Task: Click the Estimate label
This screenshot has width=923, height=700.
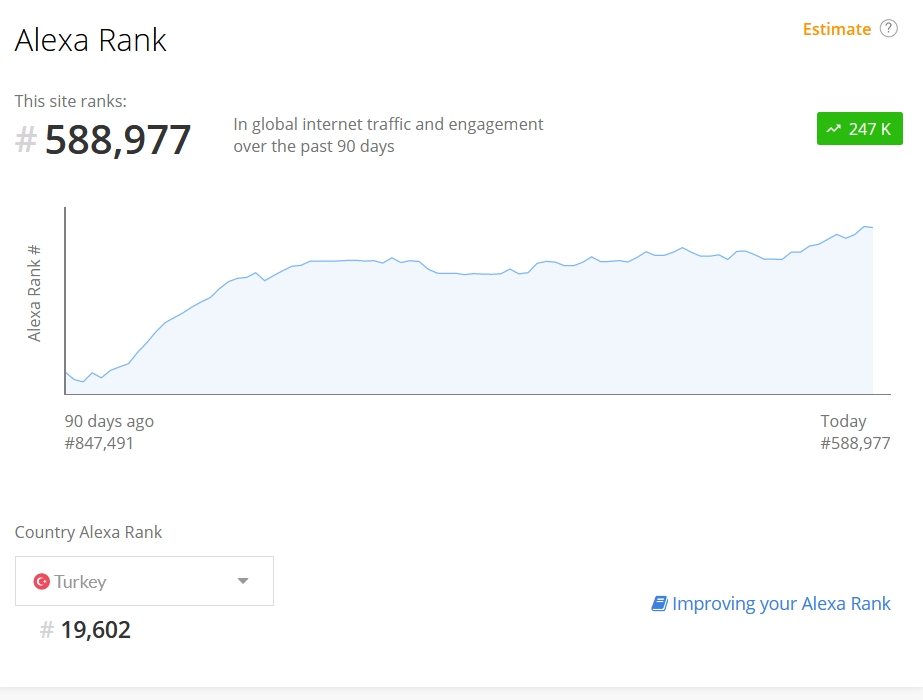Action: click(x=836, y=29)
